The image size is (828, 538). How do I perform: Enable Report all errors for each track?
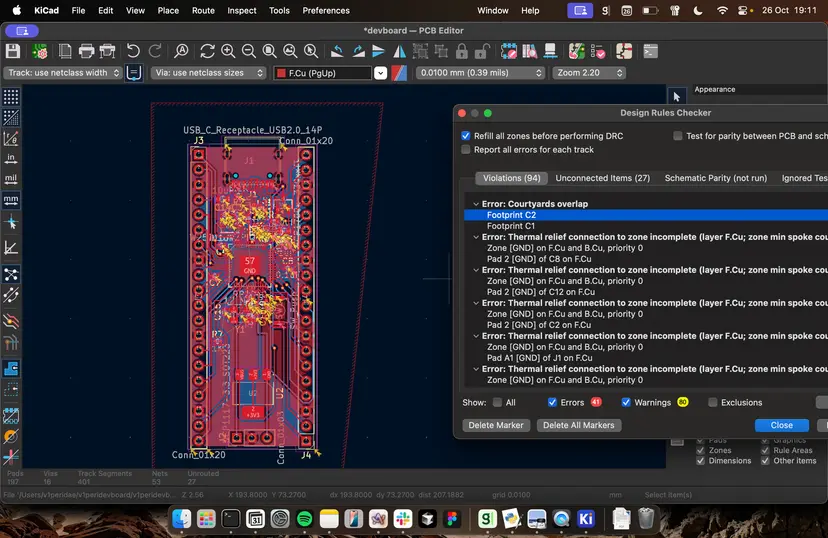(466, 149)
